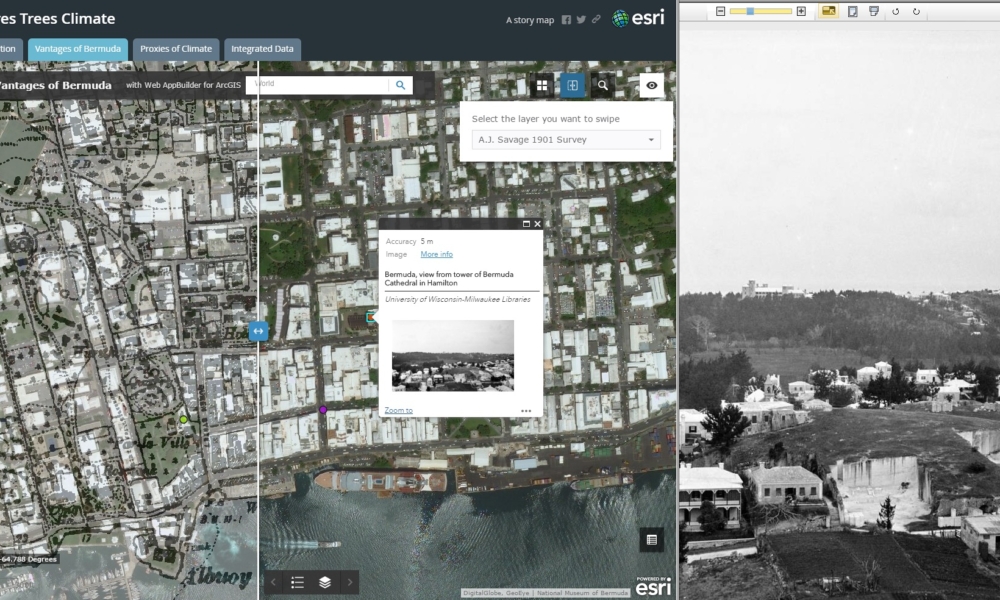The width and height of the screenshot is (1000, 600).
Task: Switch to the Proxies of Climate tab
Action: 175,49
